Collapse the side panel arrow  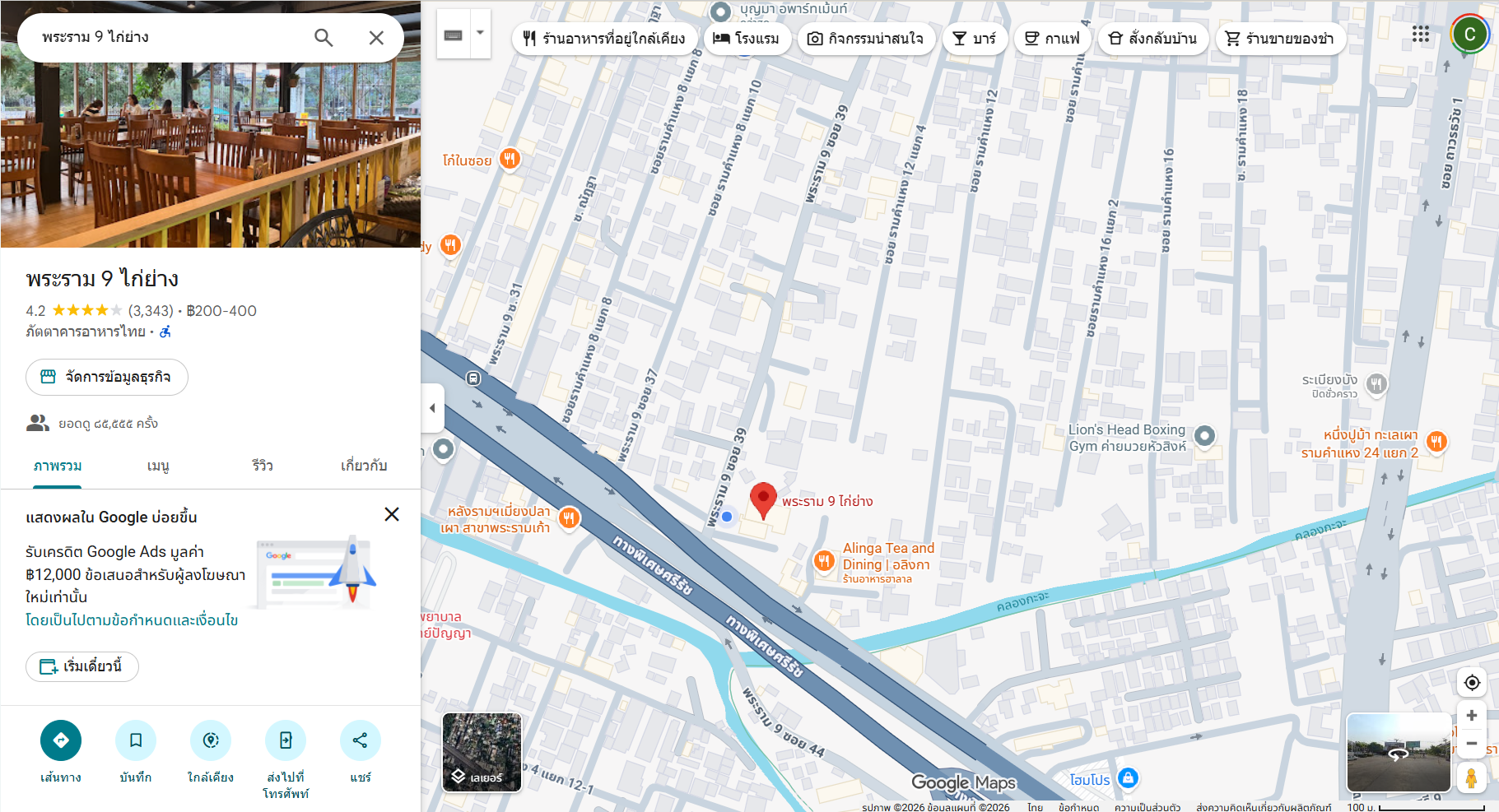(x=433, y=408)
